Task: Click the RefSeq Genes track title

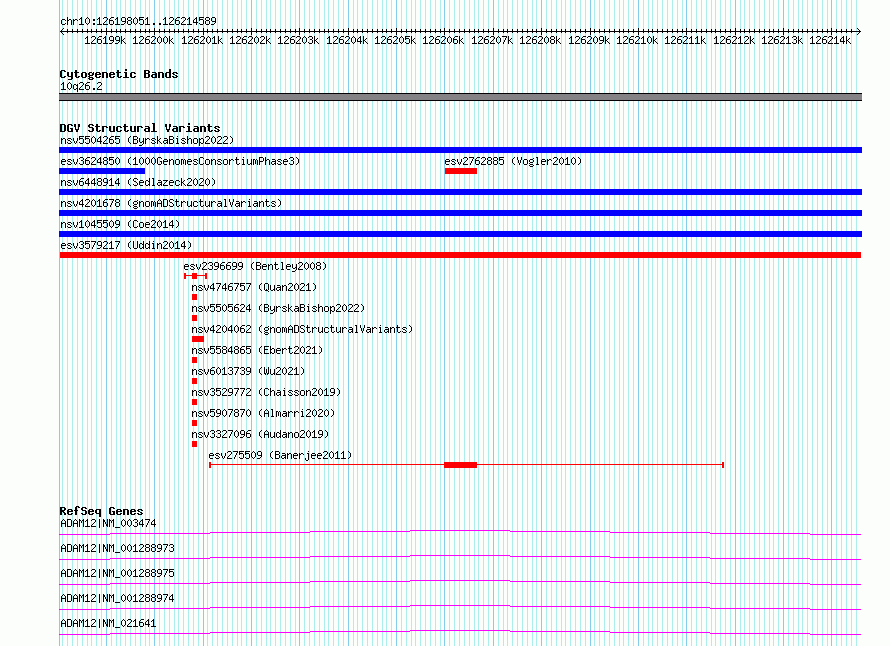Action: [x=101, y=511]
